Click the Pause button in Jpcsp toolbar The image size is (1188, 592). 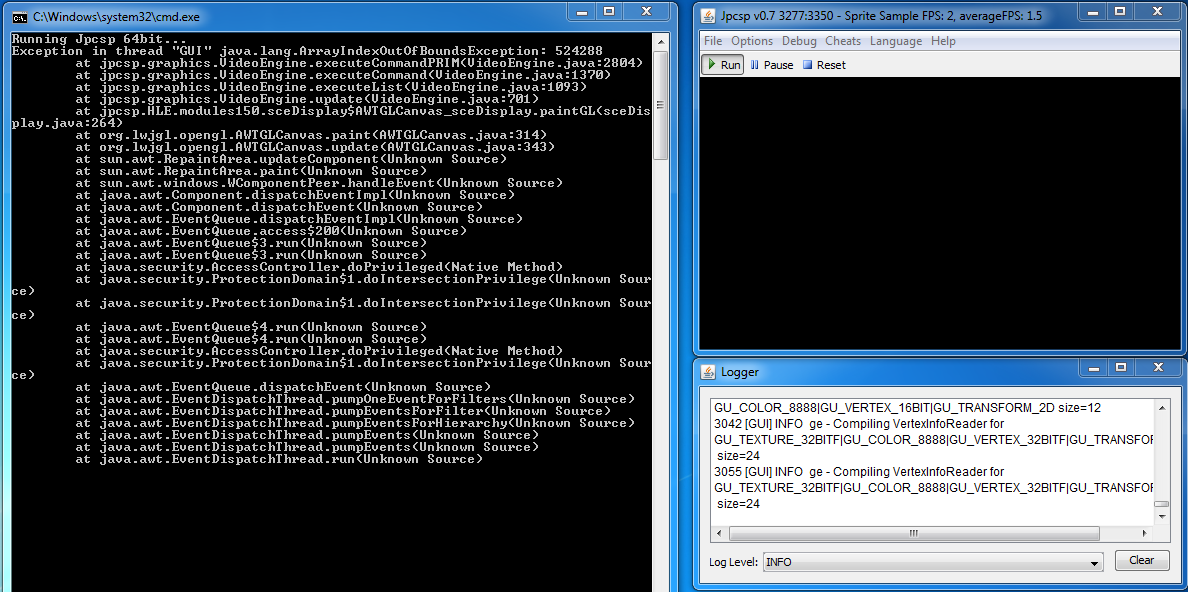(x=771, y=65)
